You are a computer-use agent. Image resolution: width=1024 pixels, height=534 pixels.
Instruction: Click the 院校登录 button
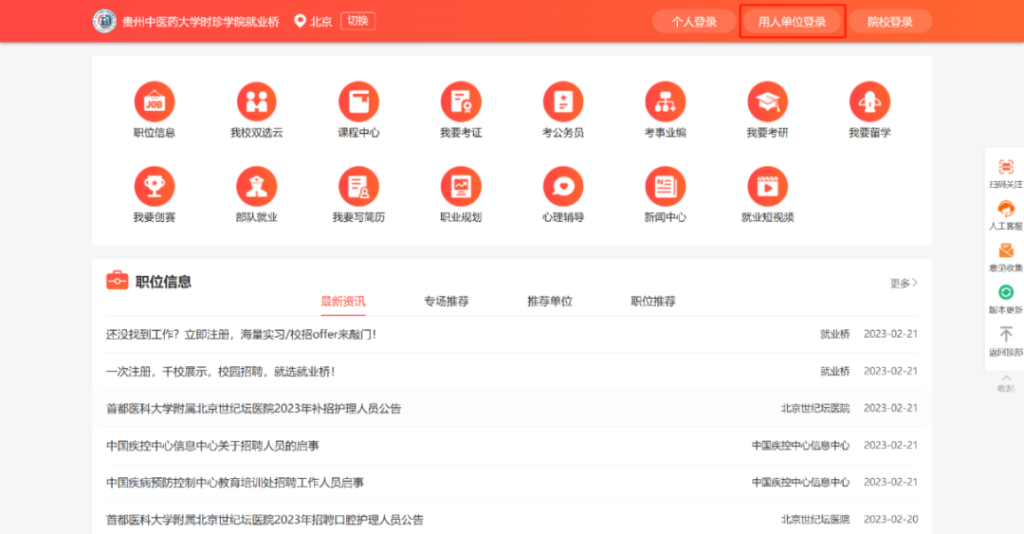890,22
